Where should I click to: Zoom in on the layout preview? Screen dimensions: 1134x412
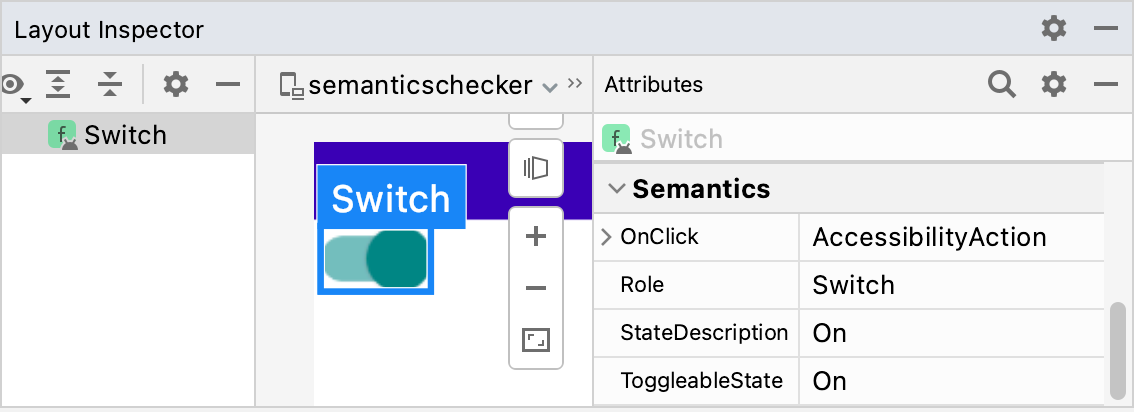(536, 237)
